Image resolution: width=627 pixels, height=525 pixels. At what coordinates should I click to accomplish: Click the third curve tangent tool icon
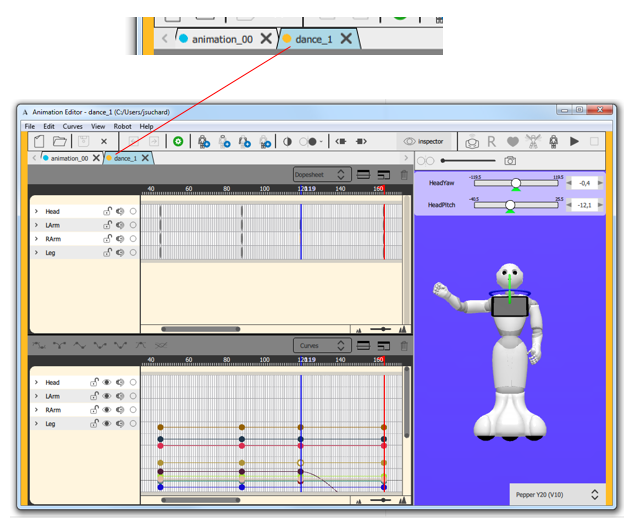coord(80,345)
